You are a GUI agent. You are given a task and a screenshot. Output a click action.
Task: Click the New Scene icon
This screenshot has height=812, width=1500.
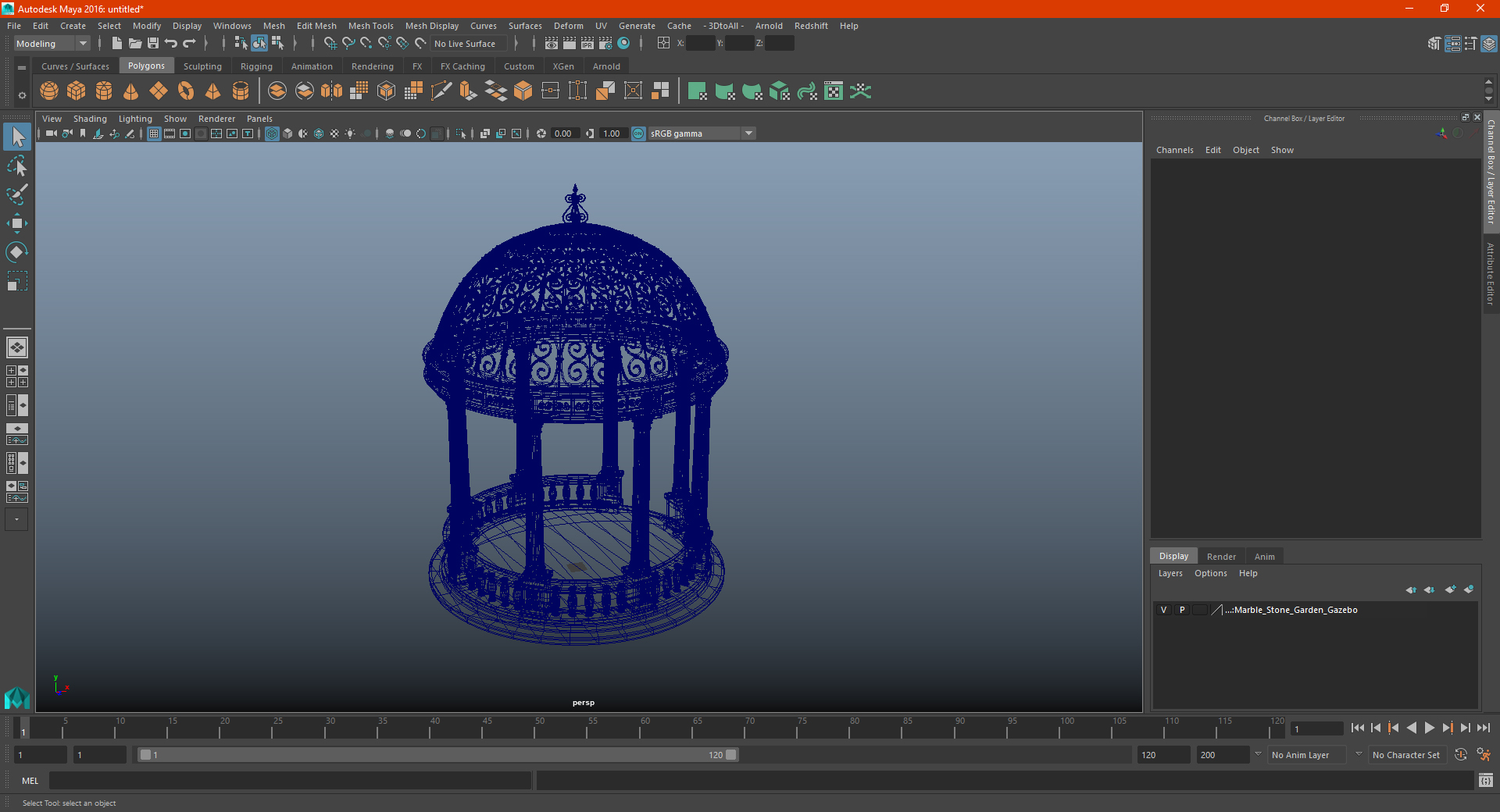pos(117,43)
